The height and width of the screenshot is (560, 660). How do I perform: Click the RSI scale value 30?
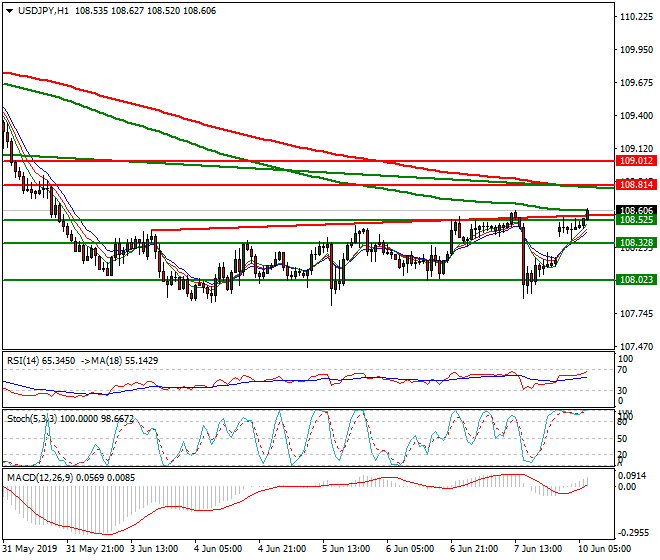click(x=622, y=391)
